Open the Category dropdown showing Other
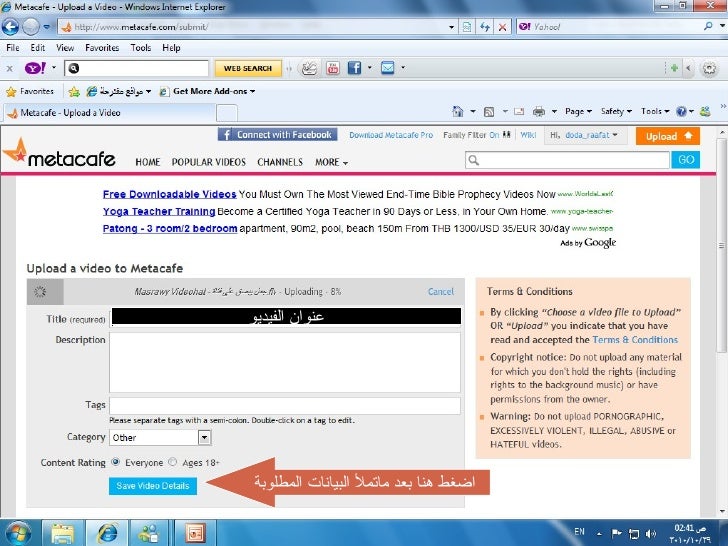The width and height of the screenshot is (728, 546). tap(160, 437)
